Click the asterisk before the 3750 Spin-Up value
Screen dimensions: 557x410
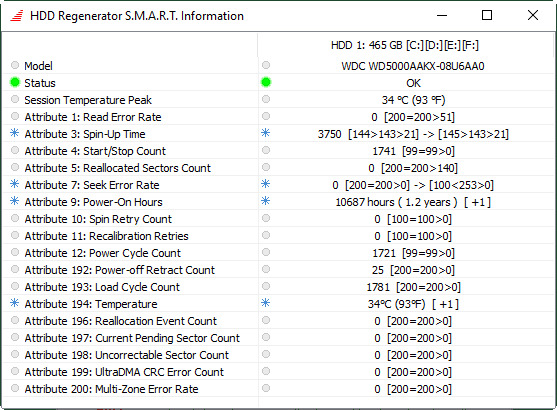(x=266, y=133)
